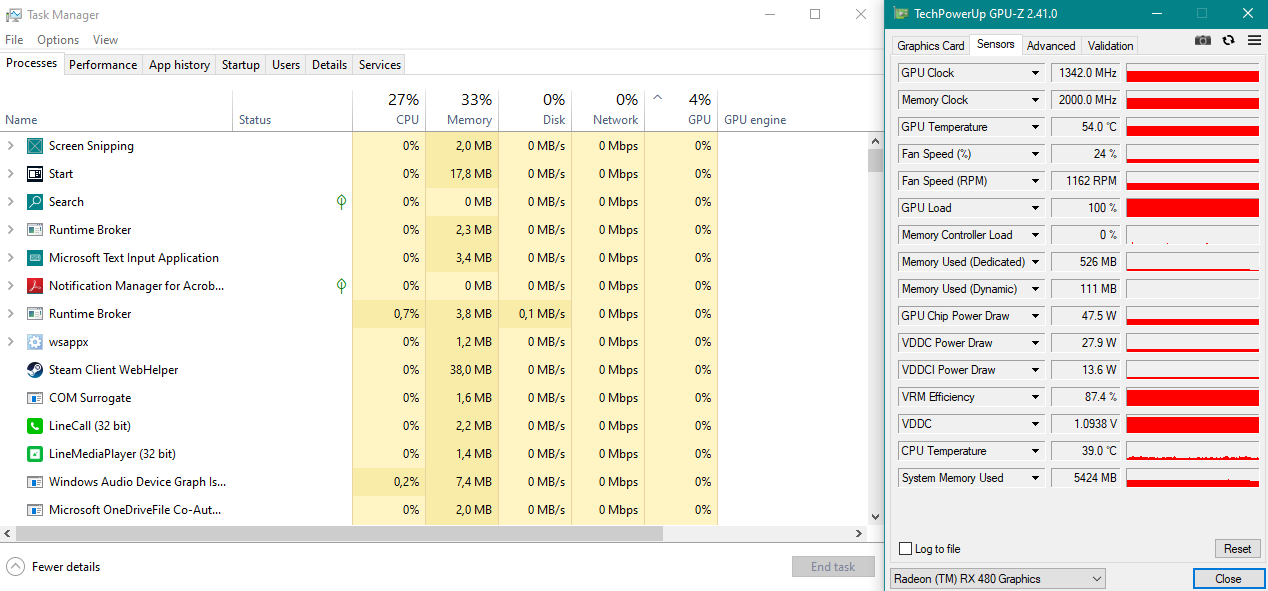Viewport: 1268px width, 591px height.
Task: Open the GPU Temperature sensor dropdown
Action: tap(1036, 127)
